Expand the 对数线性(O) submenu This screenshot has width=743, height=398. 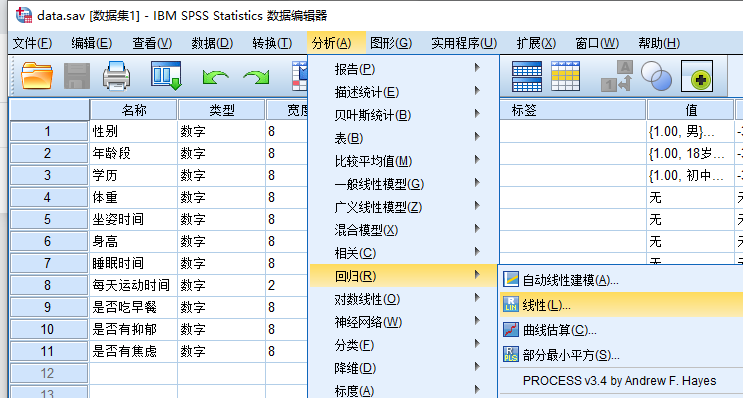click(404, 299)
